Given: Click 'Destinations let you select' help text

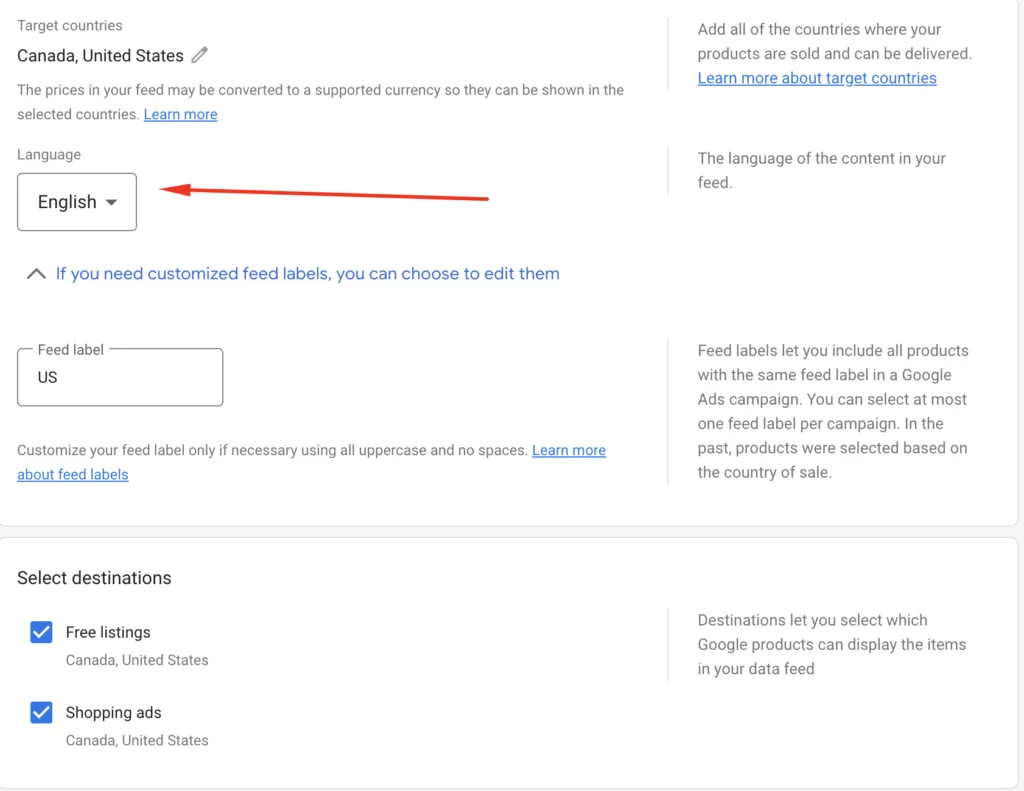Looking at the screenshot, I should pyautogui.click(x=831, y=644).
